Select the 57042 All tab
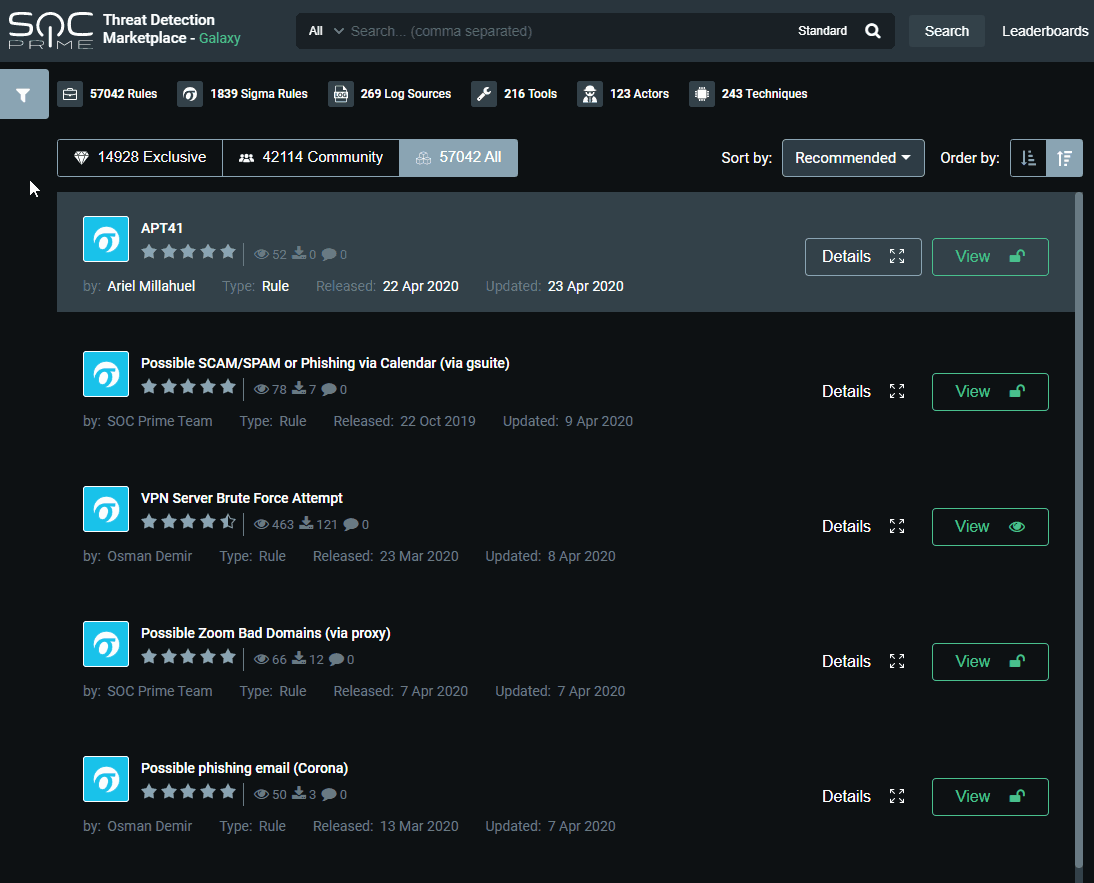This screenshot has width=1094, height=883. click(458, 158)
